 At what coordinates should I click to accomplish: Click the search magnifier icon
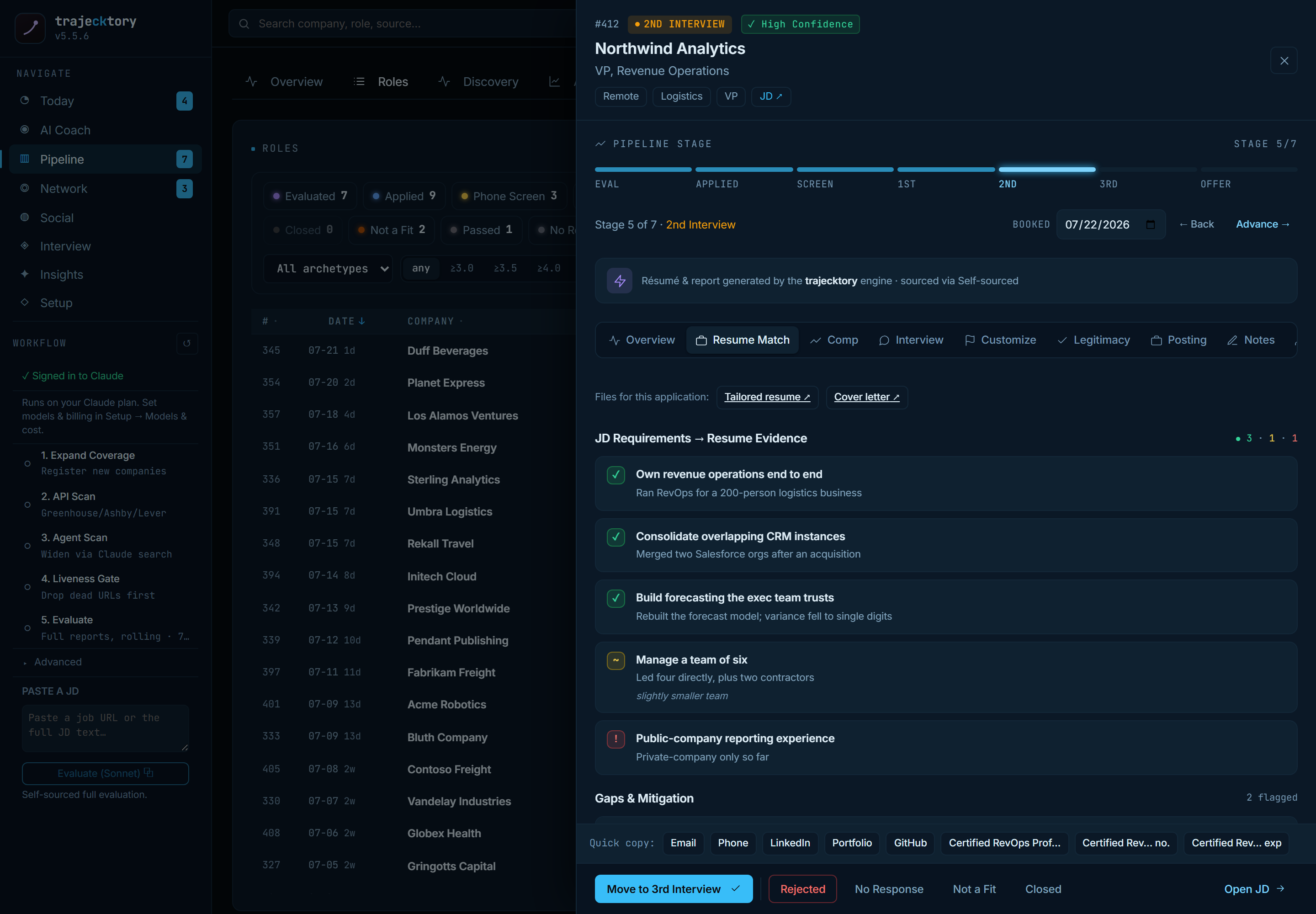click(x=244, y=23)
